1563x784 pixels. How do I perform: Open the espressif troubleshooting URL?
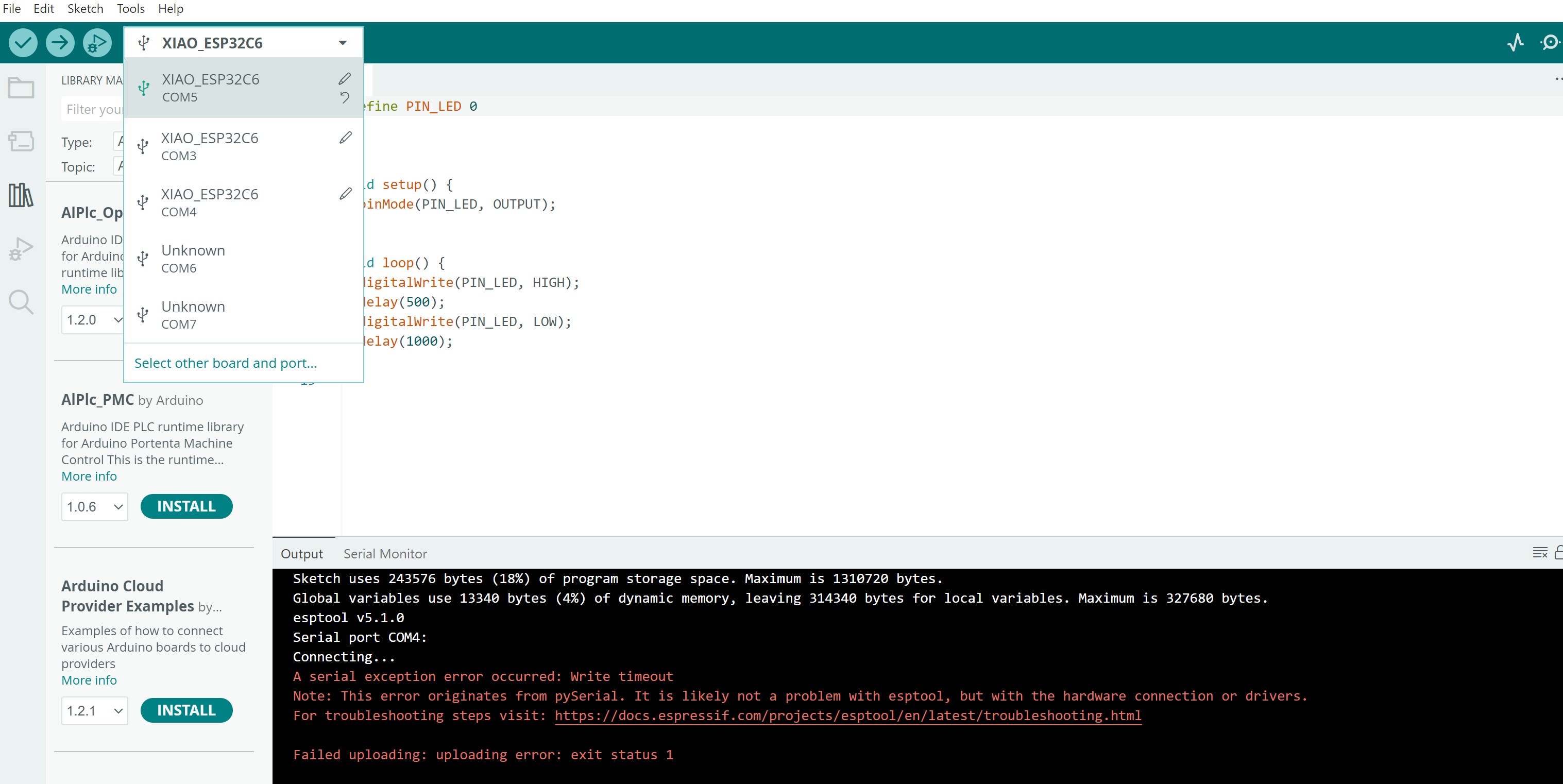pyautogui.click(x=847, y=715)
